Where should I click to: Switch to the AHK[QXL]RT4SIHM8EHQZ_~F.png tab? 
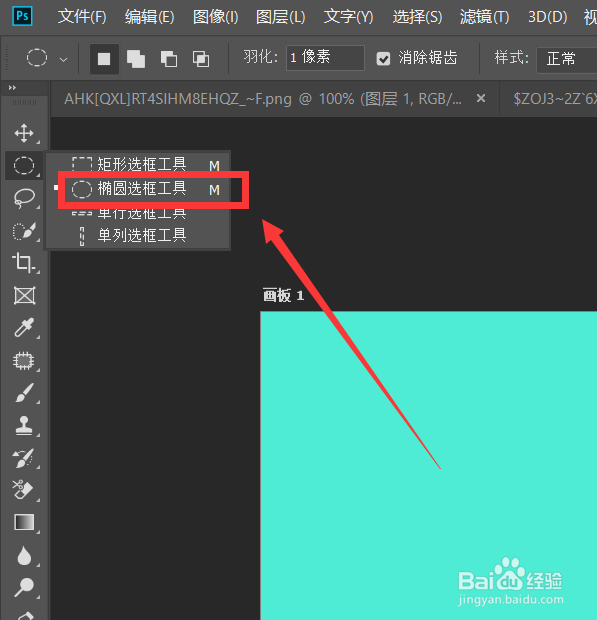(263, 99)
